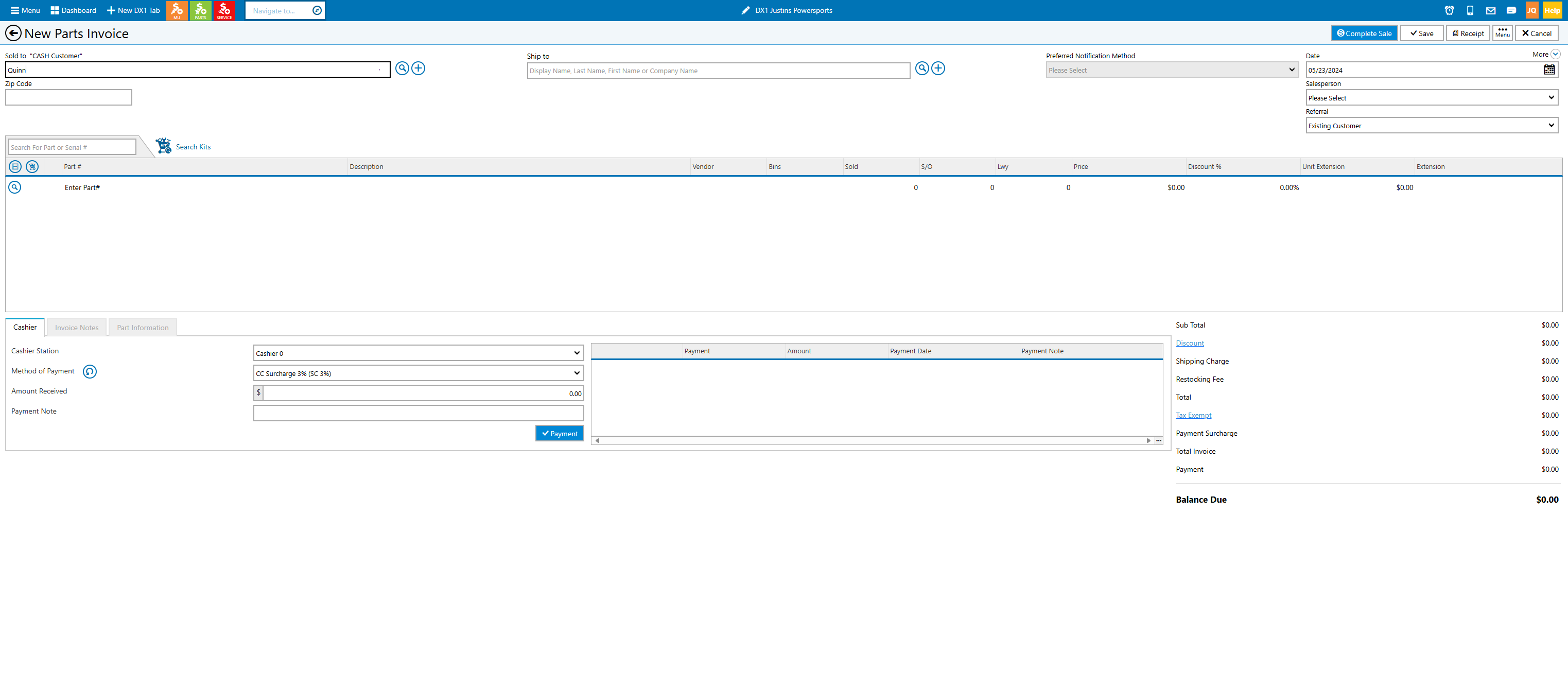Go back using the arrow beside New Parts Invoice
The width and height of the screenshot is (1568, 685).
pyautogui.click(x=13, y=33)
